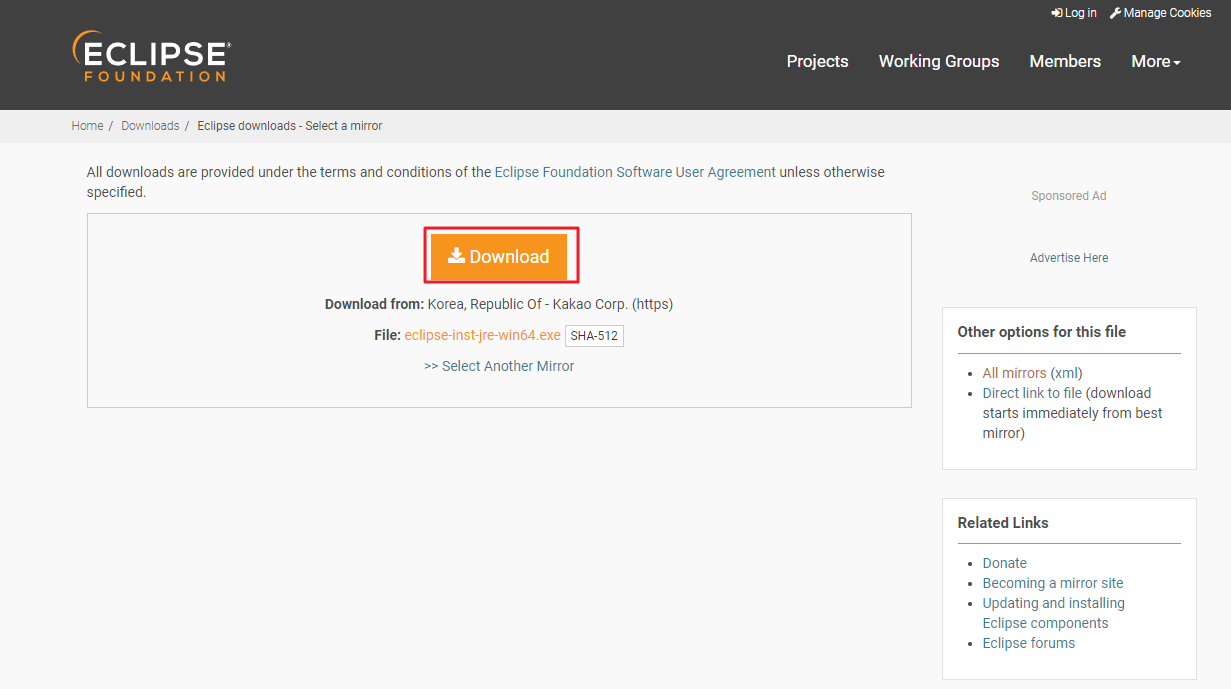Screen dimensions: 1231x689
Task: Click the orange Download button
Action: (x=499, y=256)
